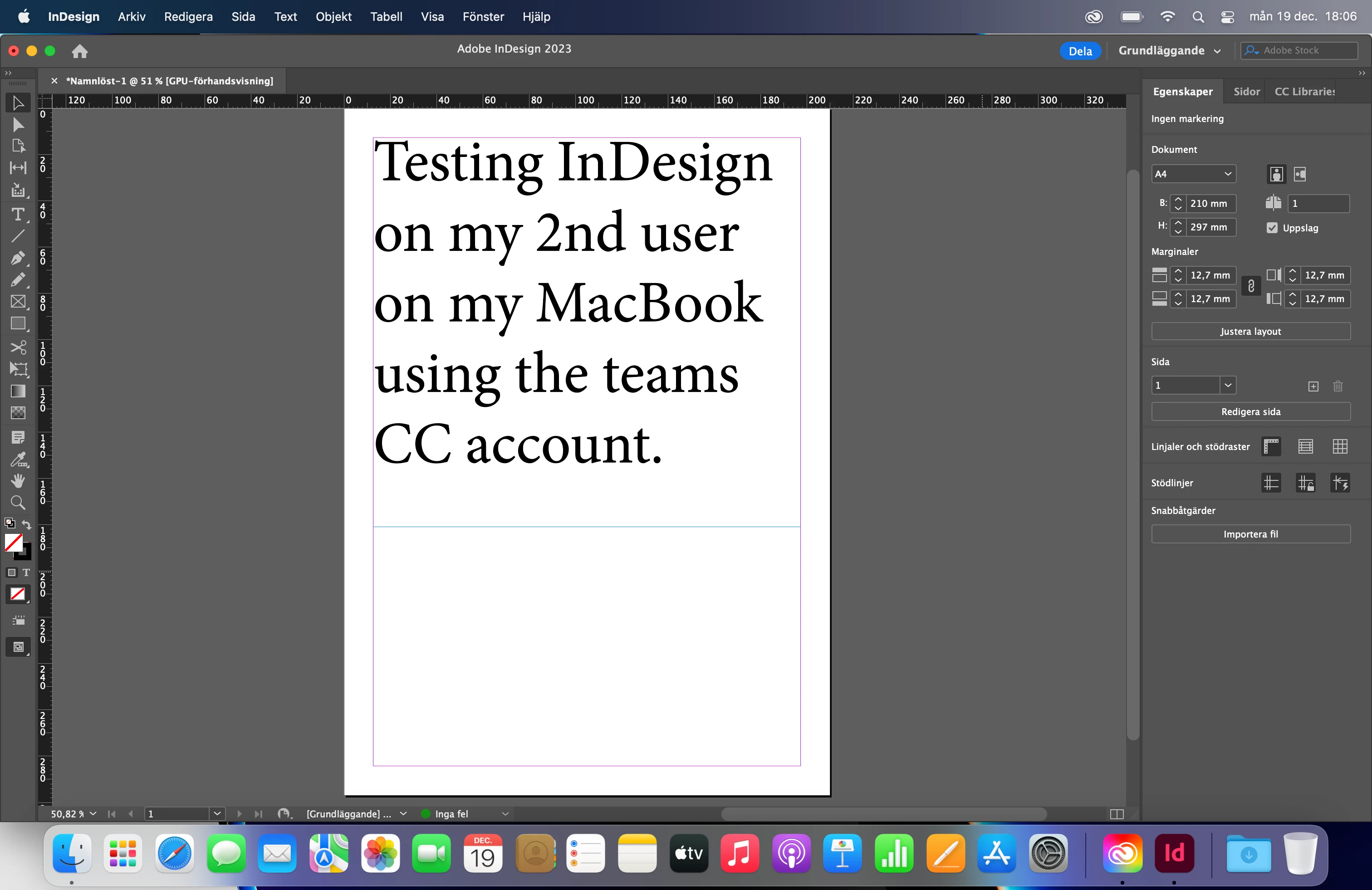Viewport: 1372px width, 890px height.
Task: Add a new page icon
Action: [x=1313, y=386]
